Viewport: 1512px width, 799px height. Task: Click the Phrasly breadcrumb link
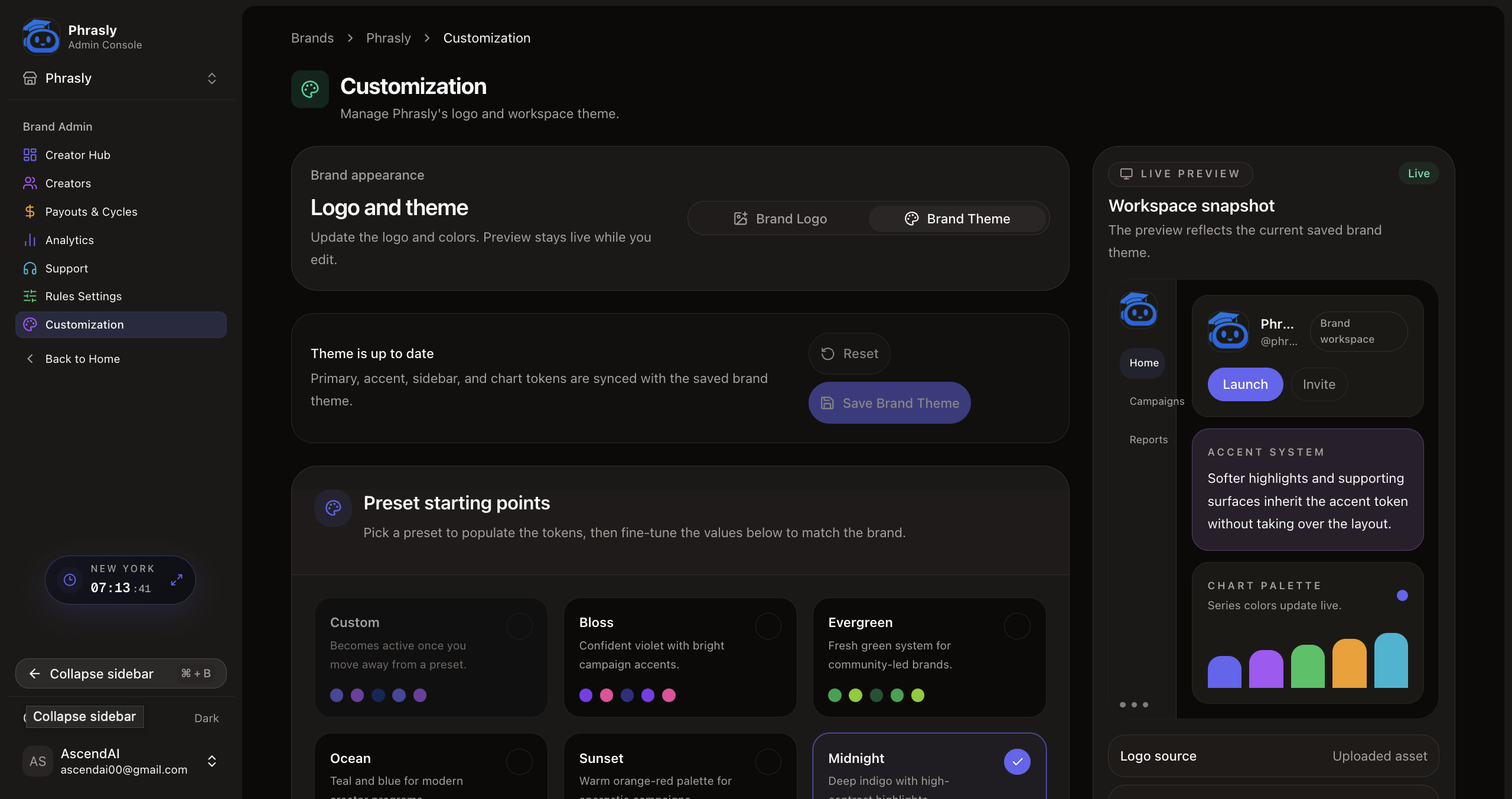(x=388, y=38)
